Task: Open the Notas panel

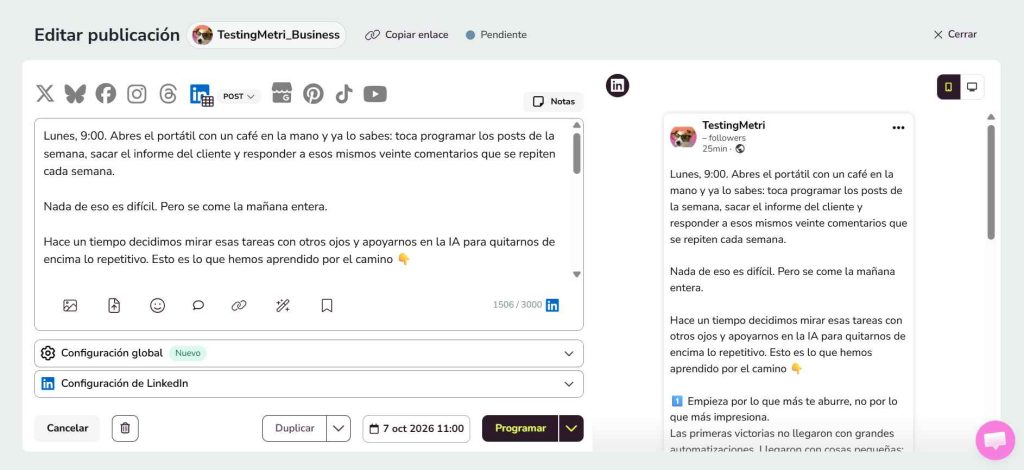Action: [554, 101]
